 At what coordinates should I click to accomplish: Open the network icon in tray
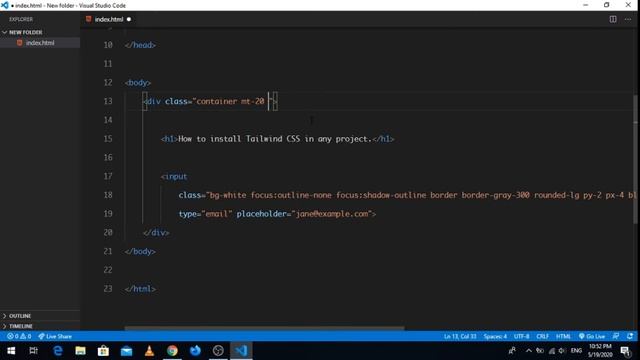[551, 351]
